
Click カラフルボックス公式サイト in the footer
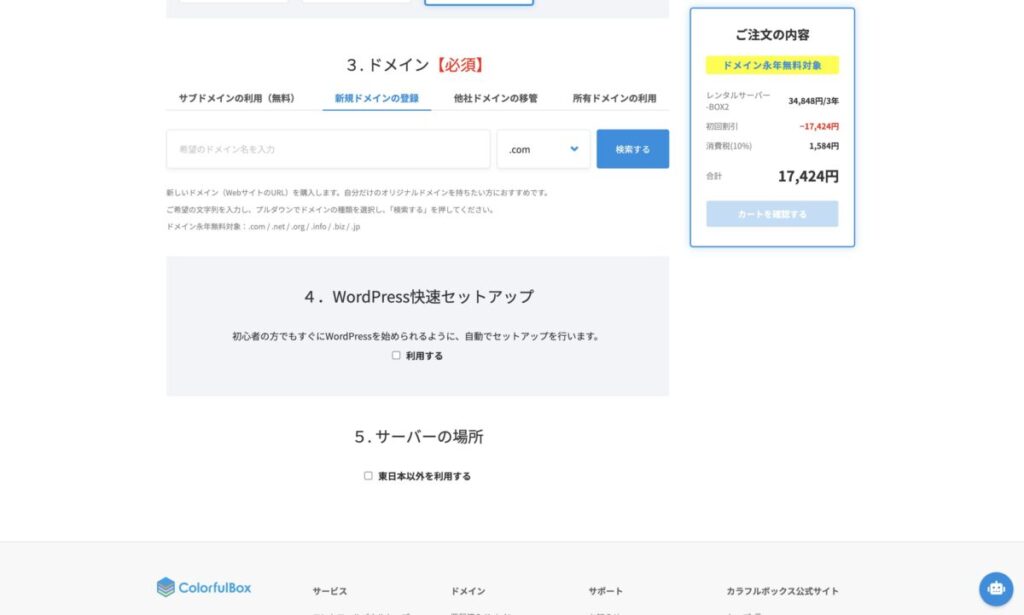point(782,591)
